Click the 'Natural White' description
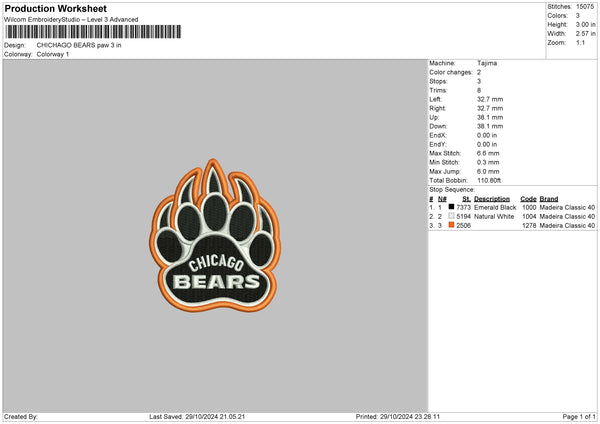Screen dimensions: 600x424 [494, 217]
